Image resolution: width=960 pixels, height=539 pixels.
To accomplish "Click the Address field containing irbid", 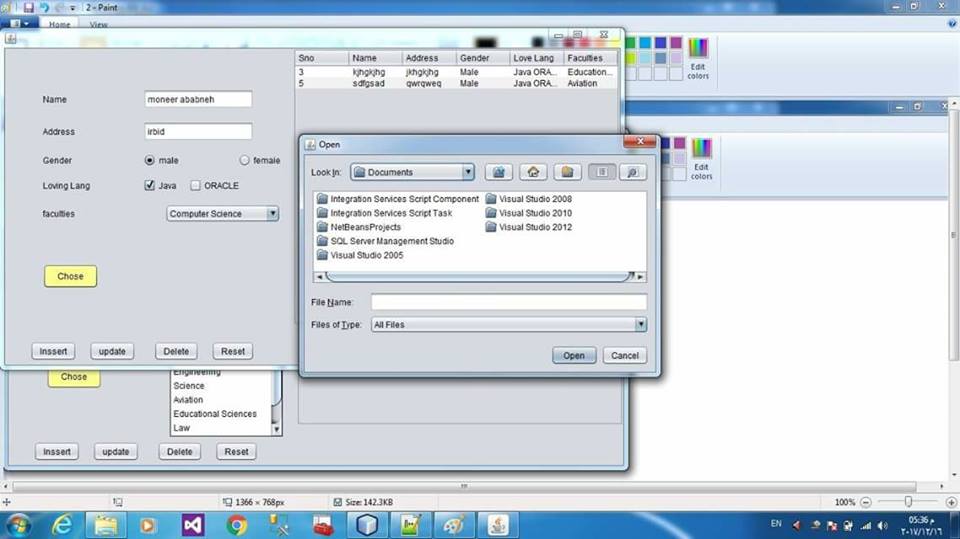I will tap(198, 131).
